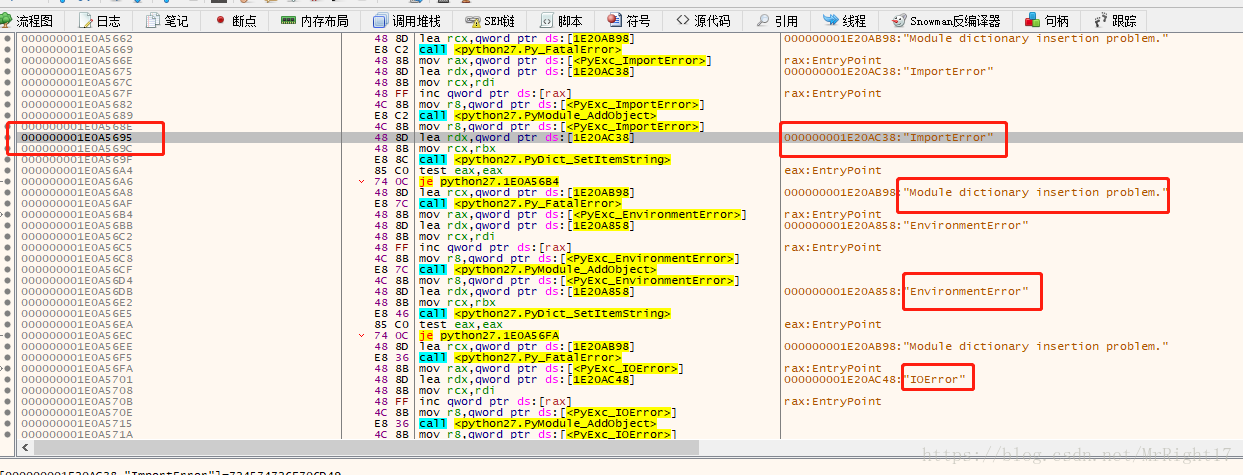The width and height of the screenshot is (1243, 475).
Task: Click address 000000001E0A56B4
Action: coord(77,214)
